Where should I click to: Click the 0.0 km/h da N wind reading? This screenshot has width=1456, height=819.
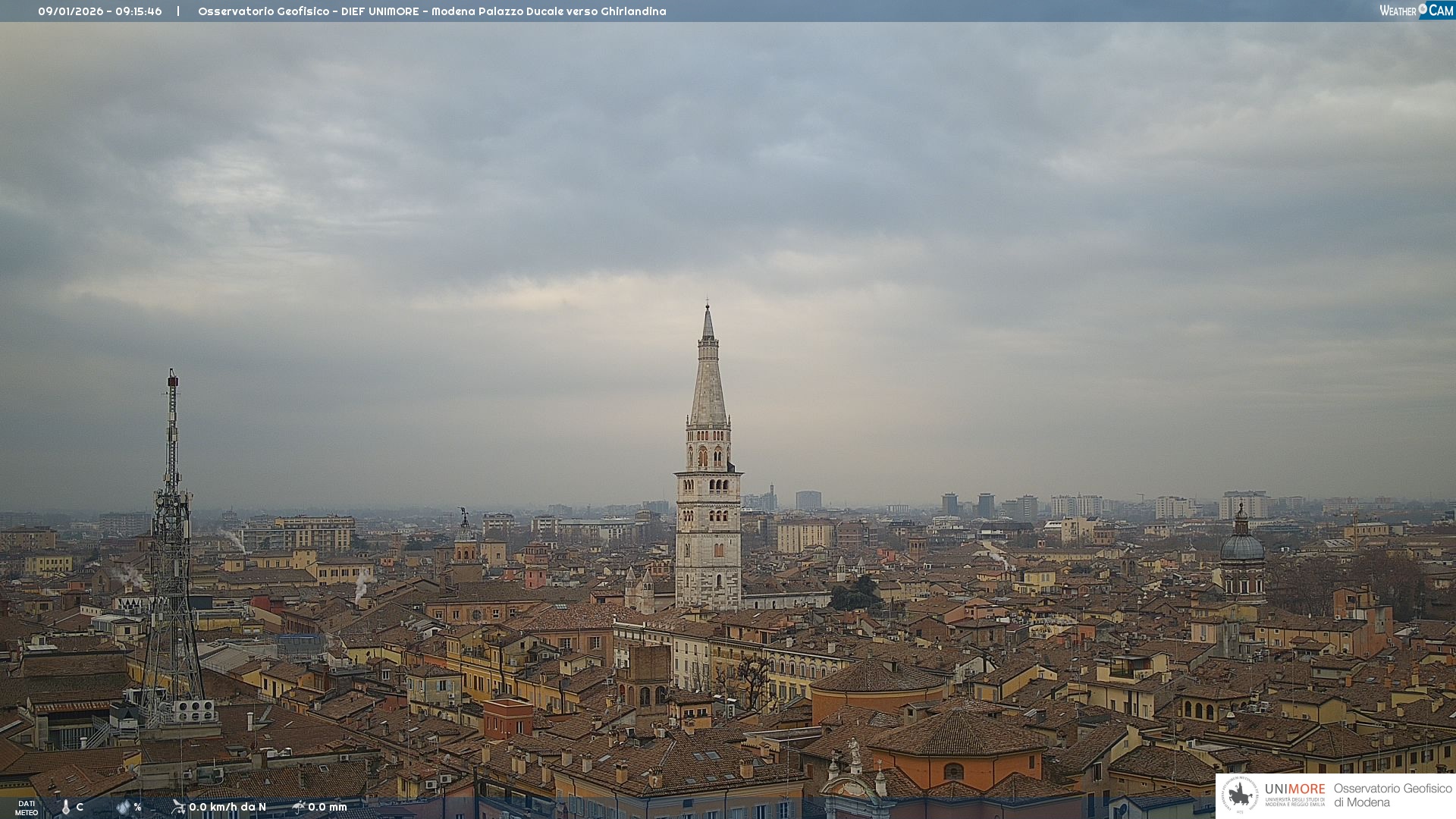click(x=227, y=808)
